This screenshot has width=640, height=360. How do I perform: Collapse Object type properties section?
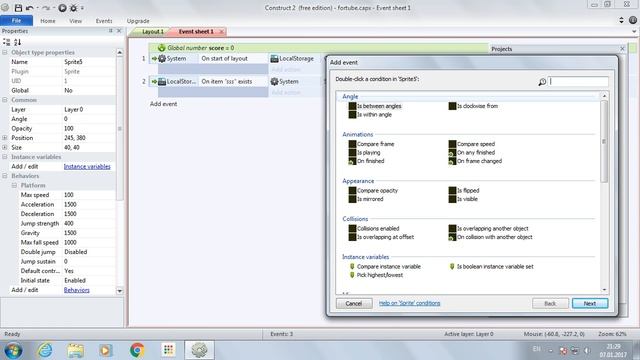pos(5,52)
